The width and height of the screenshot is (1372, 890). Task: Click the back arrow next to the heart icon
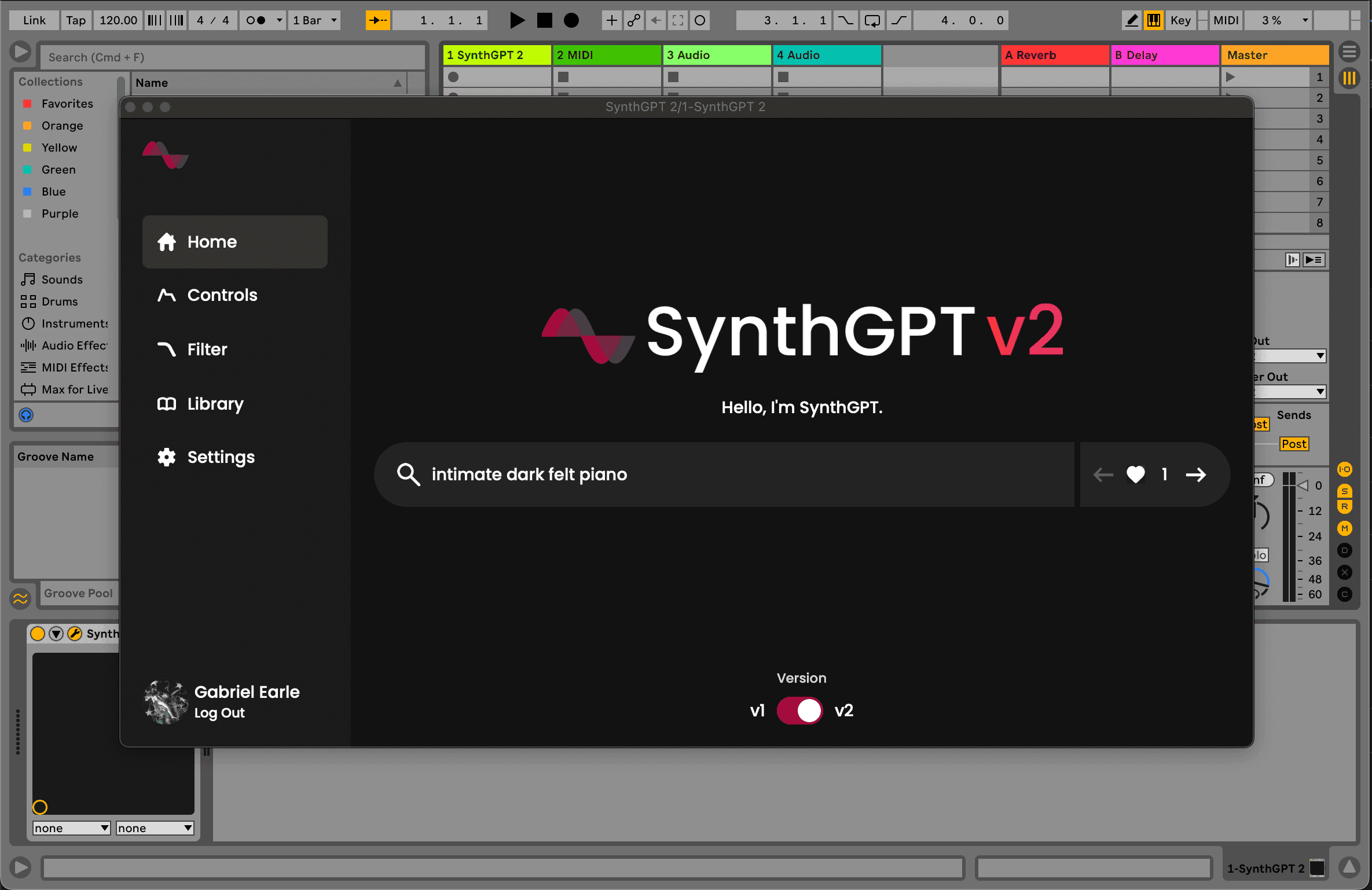pos(1103,475)
